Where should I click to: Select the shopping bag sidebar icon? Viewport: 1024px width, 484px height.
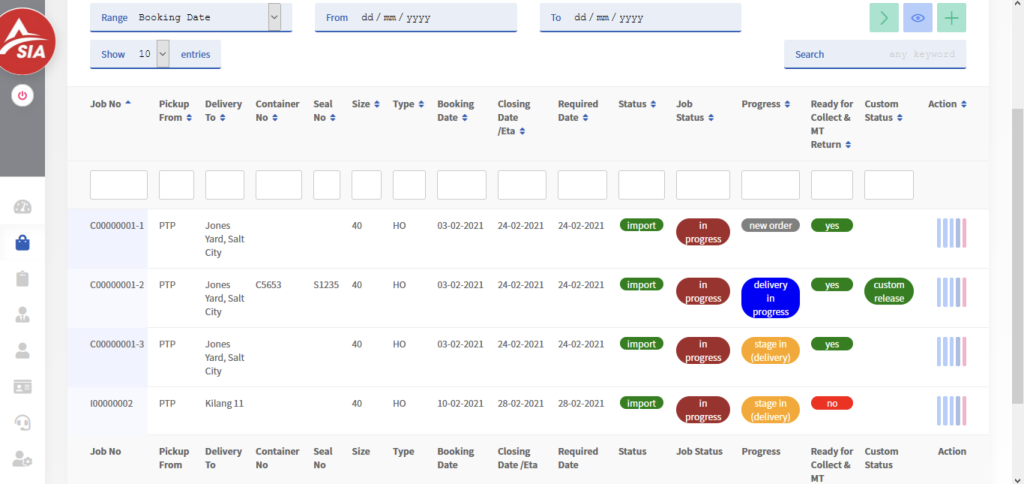click(x=23, y=243)
